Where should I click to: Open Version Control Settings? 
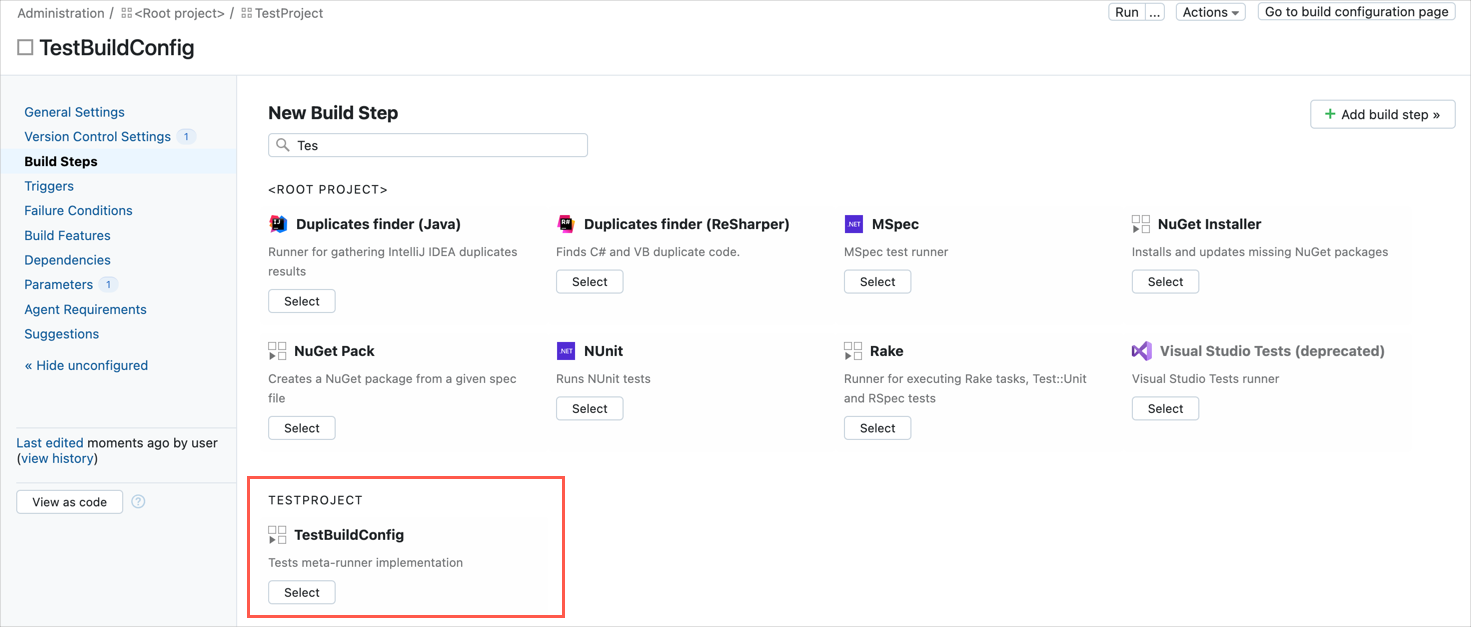pos(97,136)
